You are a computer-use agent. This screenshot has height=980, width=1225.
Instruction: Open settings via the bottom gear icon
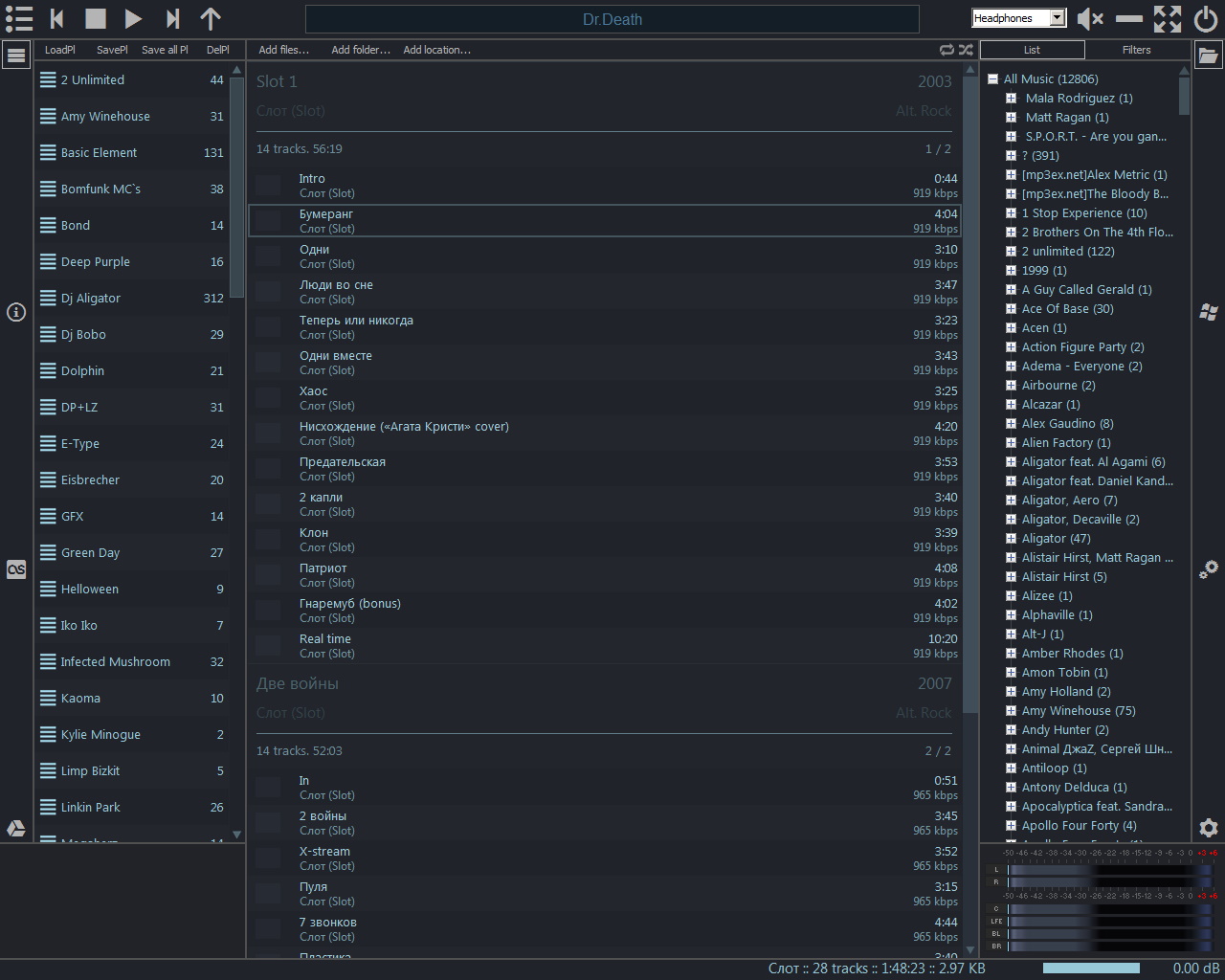[1208, 828]
